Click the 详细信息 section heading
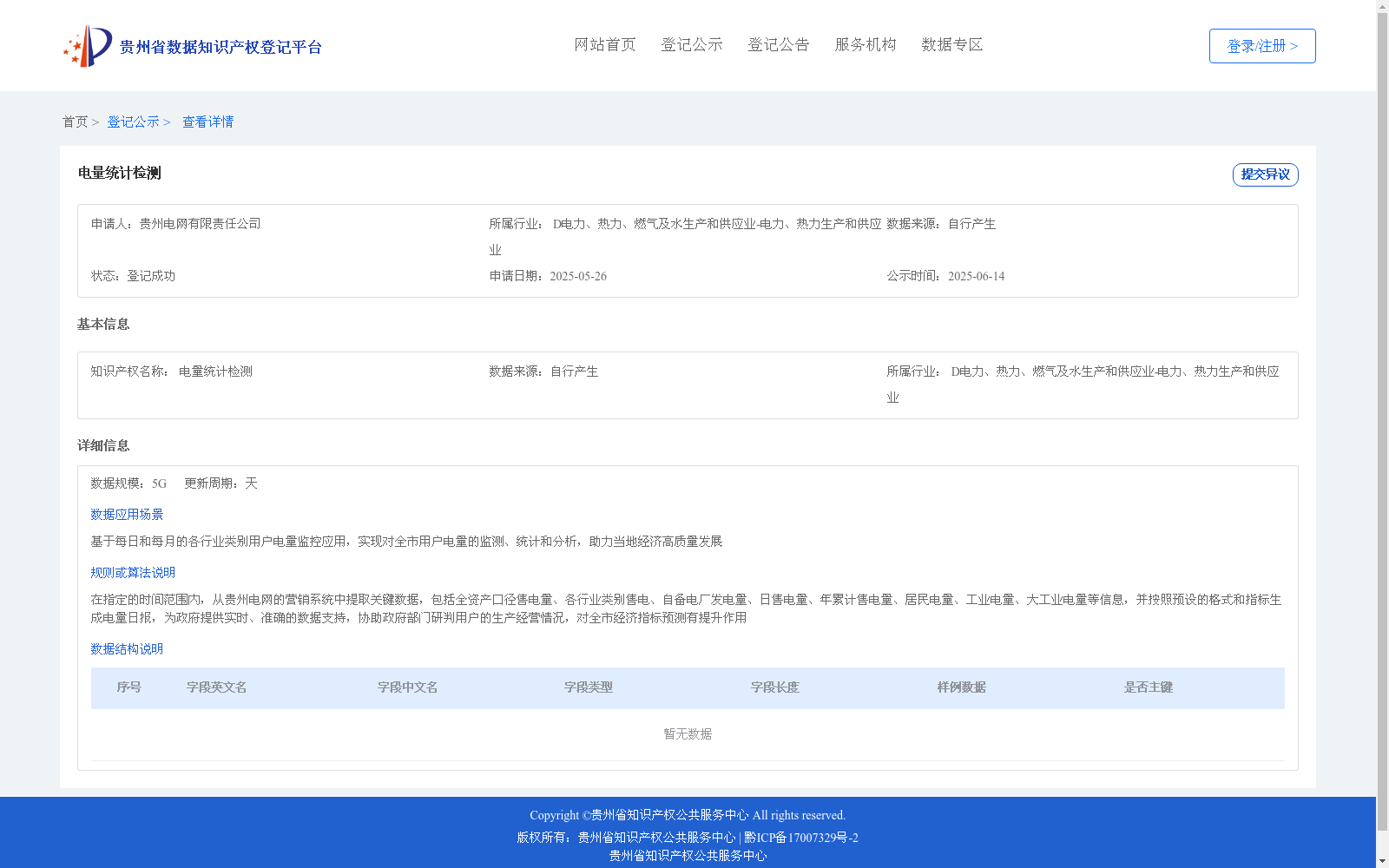This screenshot has height=868, width=1389. click(103, 446)
